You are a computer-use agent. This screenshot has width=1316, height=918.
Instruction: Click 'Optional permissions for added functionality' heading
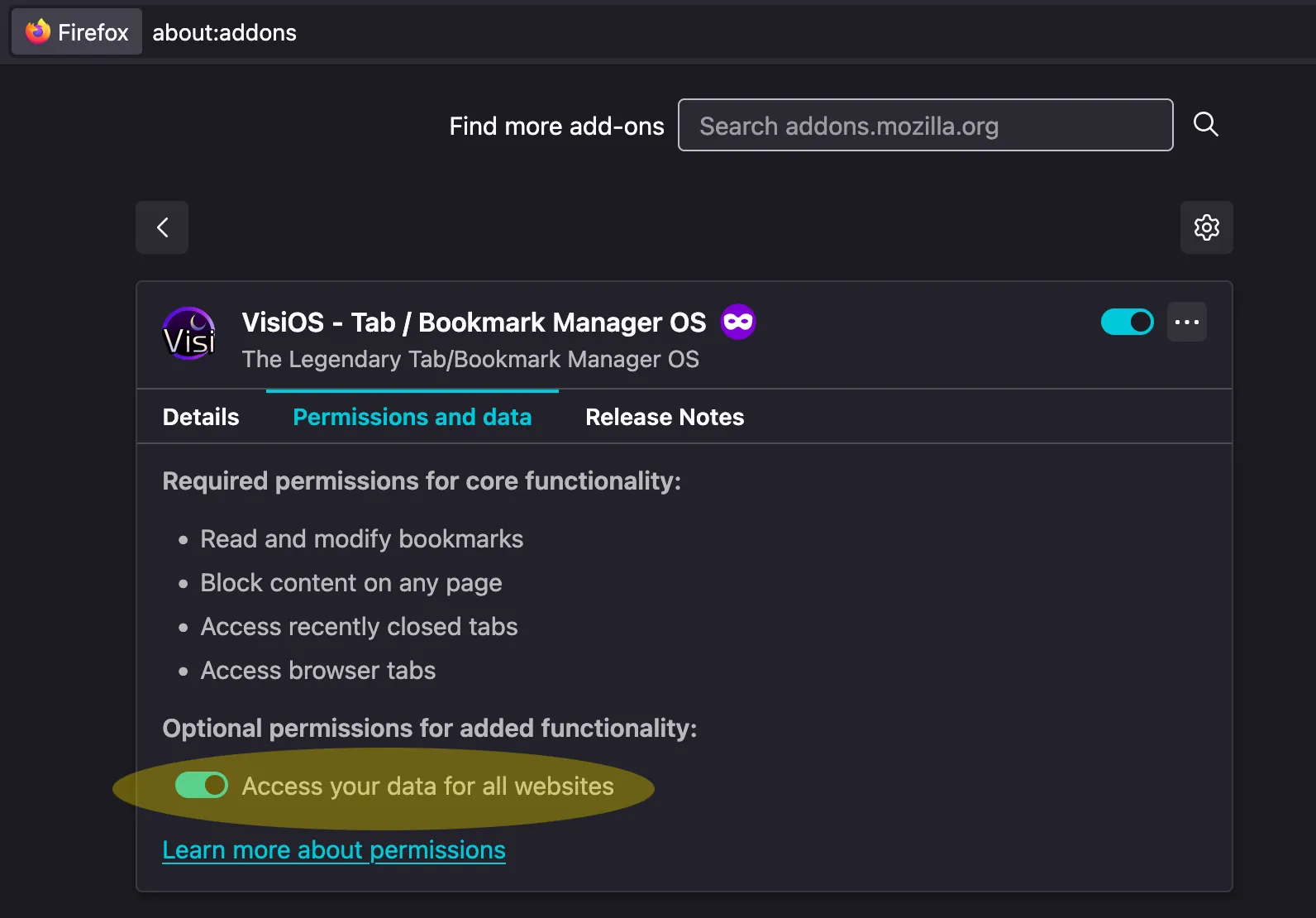(430, 728)
